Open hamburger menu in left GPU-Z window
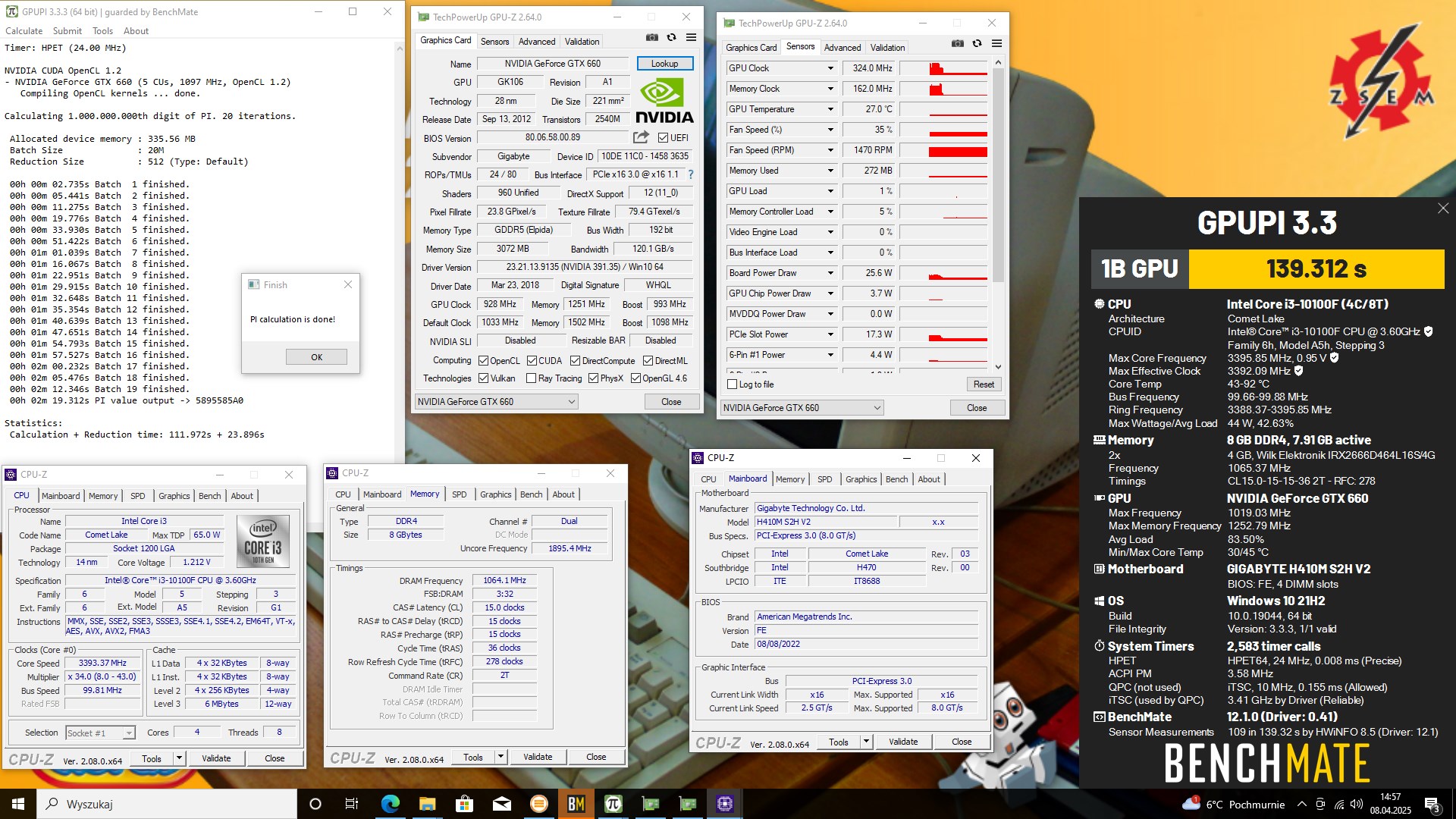Image resolution: width=1456 pixels, height=819 pixels. pos(691,38)
